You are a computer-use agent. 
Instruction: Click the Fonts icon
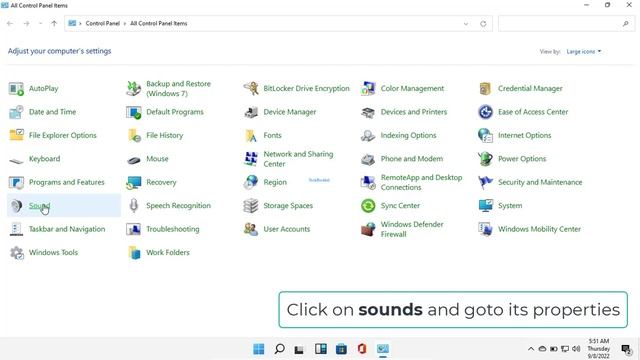click(x=251, y=135)
